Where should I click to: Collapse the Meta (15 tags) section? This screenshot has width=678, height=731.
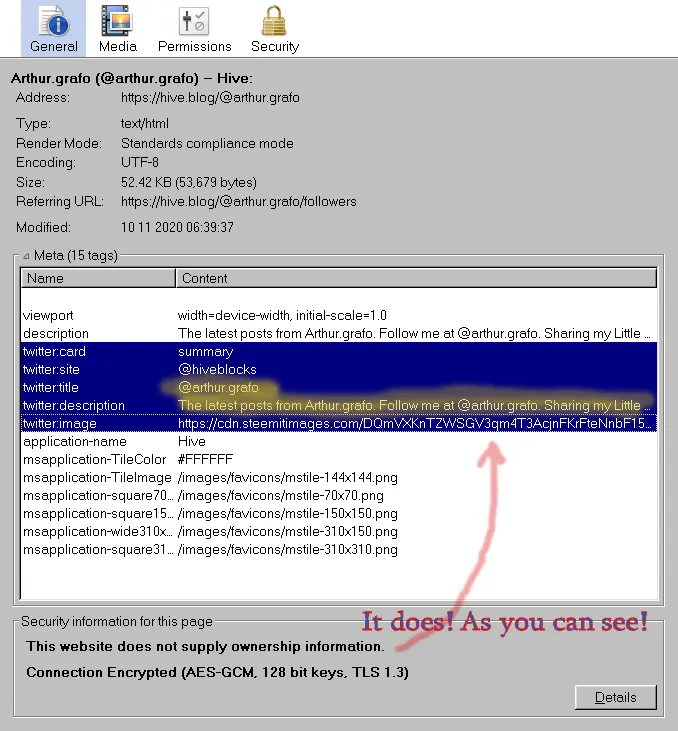click(x=26, y=256)
